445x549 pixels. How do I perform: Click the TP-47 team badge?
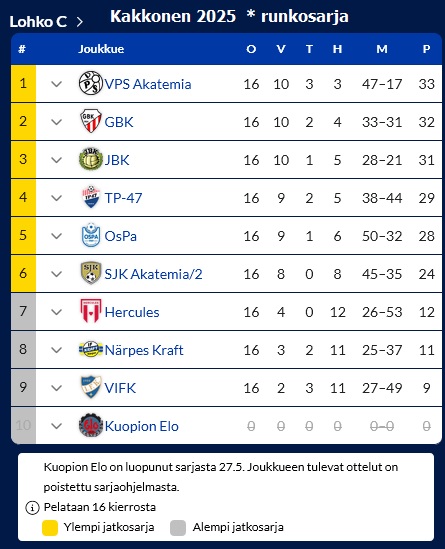tap(91, 197)
